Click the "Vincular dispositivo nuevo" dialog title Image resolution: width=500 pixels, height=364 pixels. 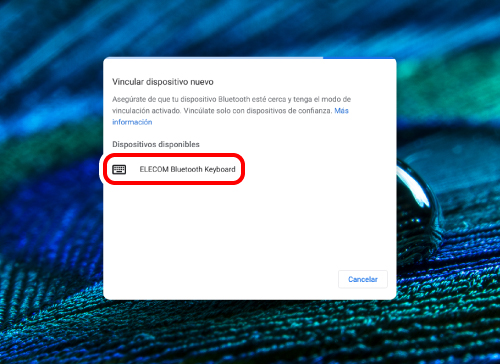tap(163, 82)
